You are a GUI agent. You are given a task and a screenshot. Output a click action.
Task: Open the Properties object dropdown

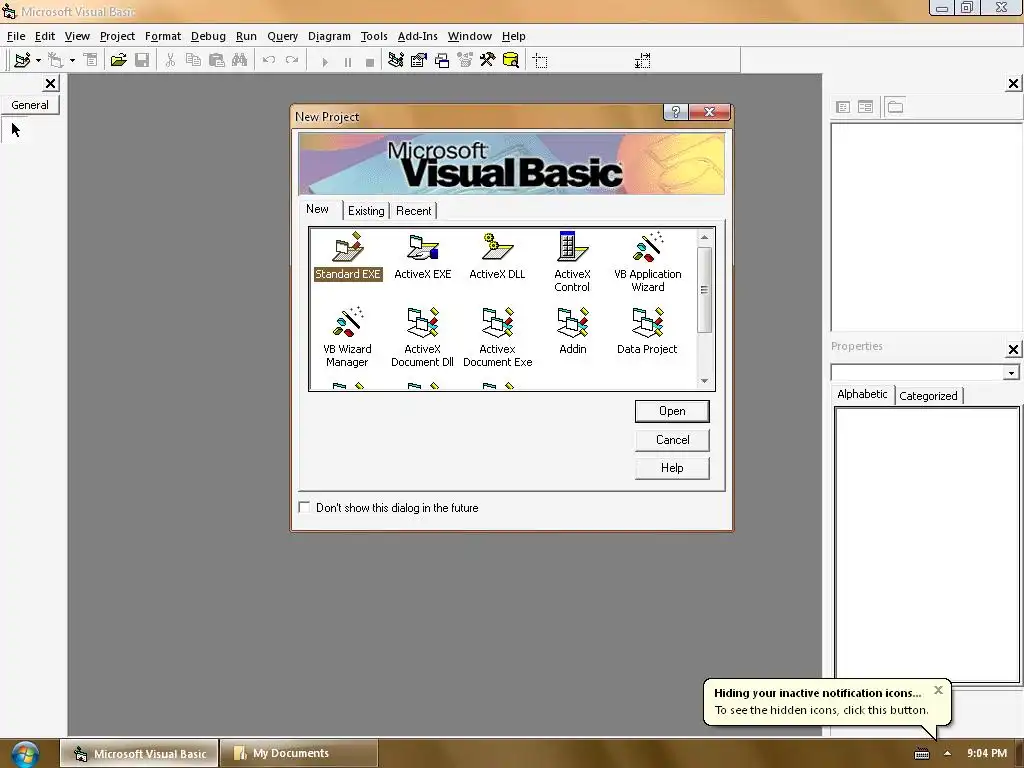1011,373
